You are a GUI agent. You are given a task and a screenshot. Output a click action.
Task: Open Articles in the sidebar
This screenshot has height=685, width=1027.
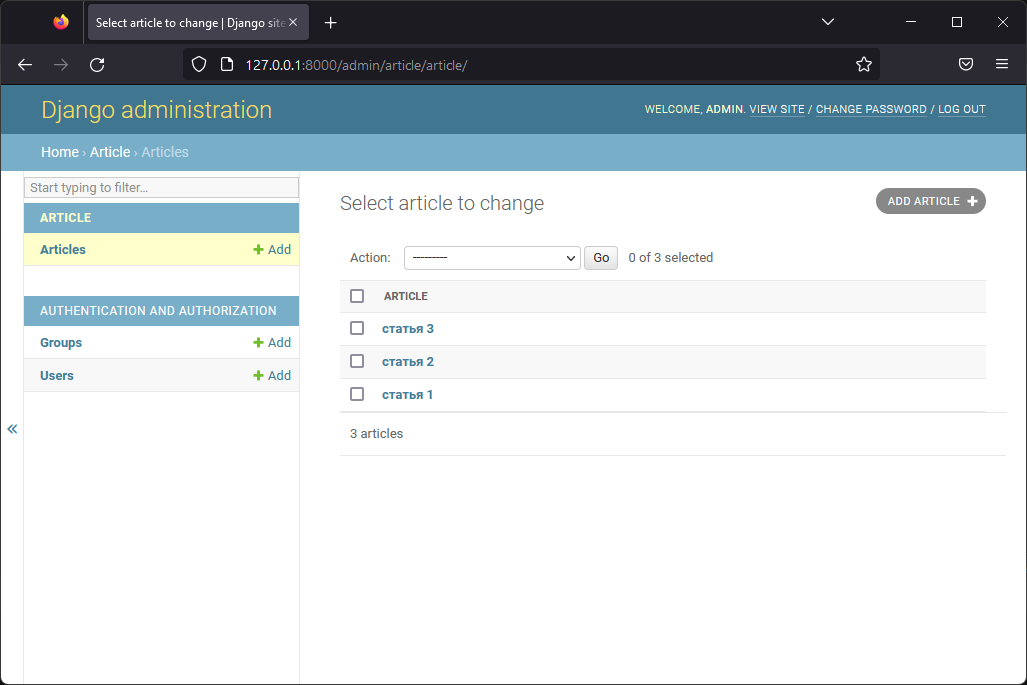pyautogui.click(x=63, y=250)
